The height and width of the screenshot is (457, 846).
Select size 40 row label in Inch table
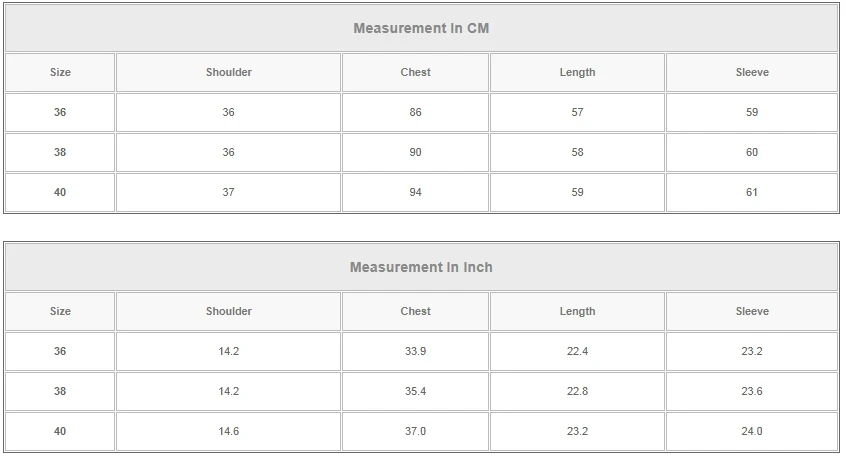(60, 431)
